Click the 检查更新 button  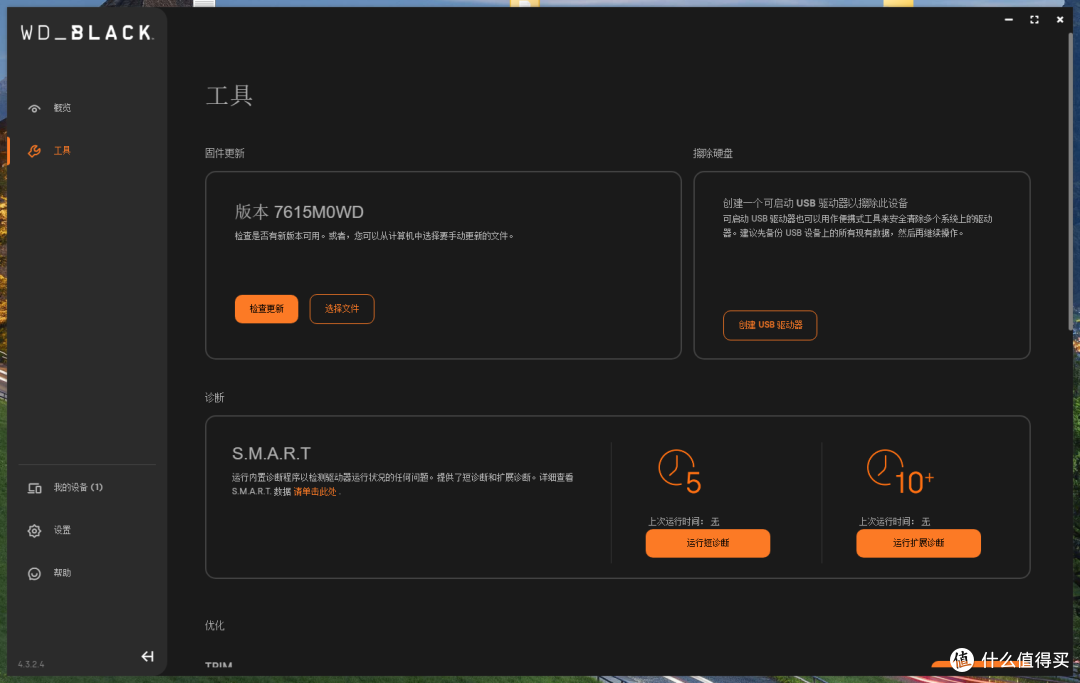[267, 308]
